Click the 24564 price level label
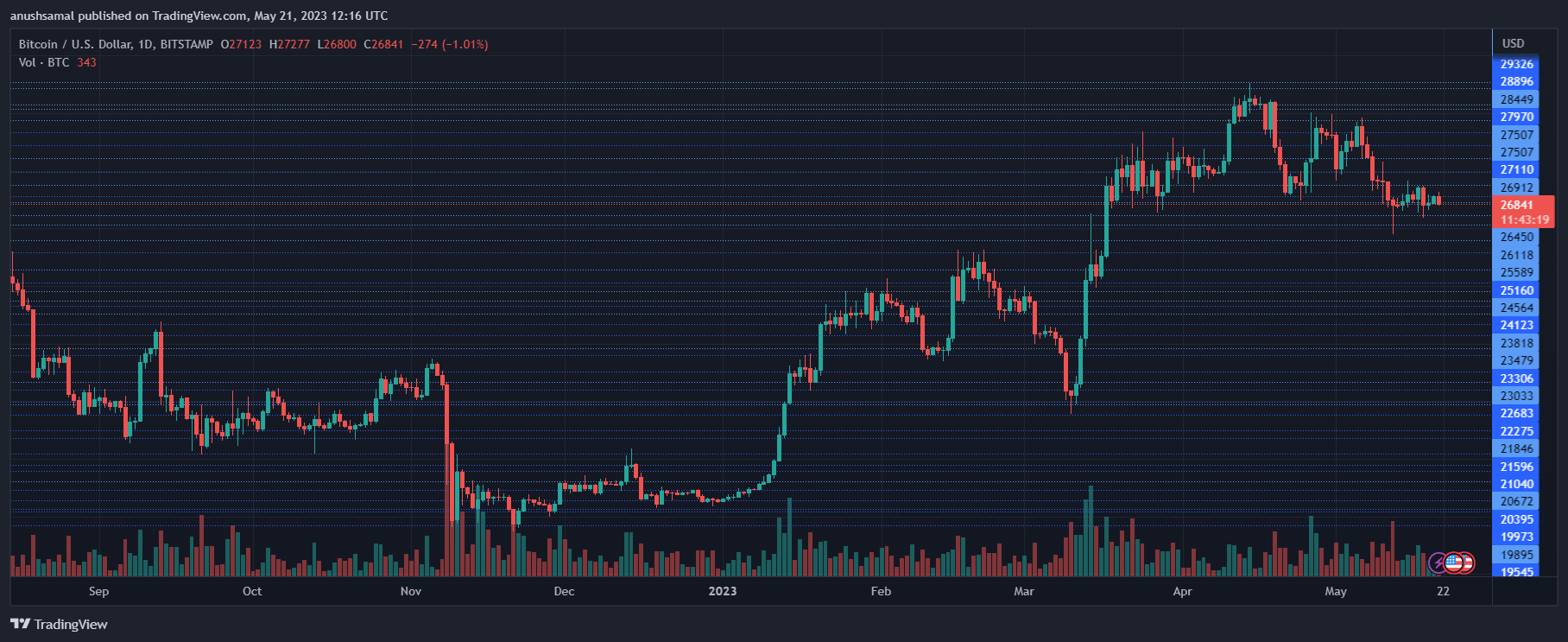This screenshot has height=642, width=1568. coord(1516,308)
